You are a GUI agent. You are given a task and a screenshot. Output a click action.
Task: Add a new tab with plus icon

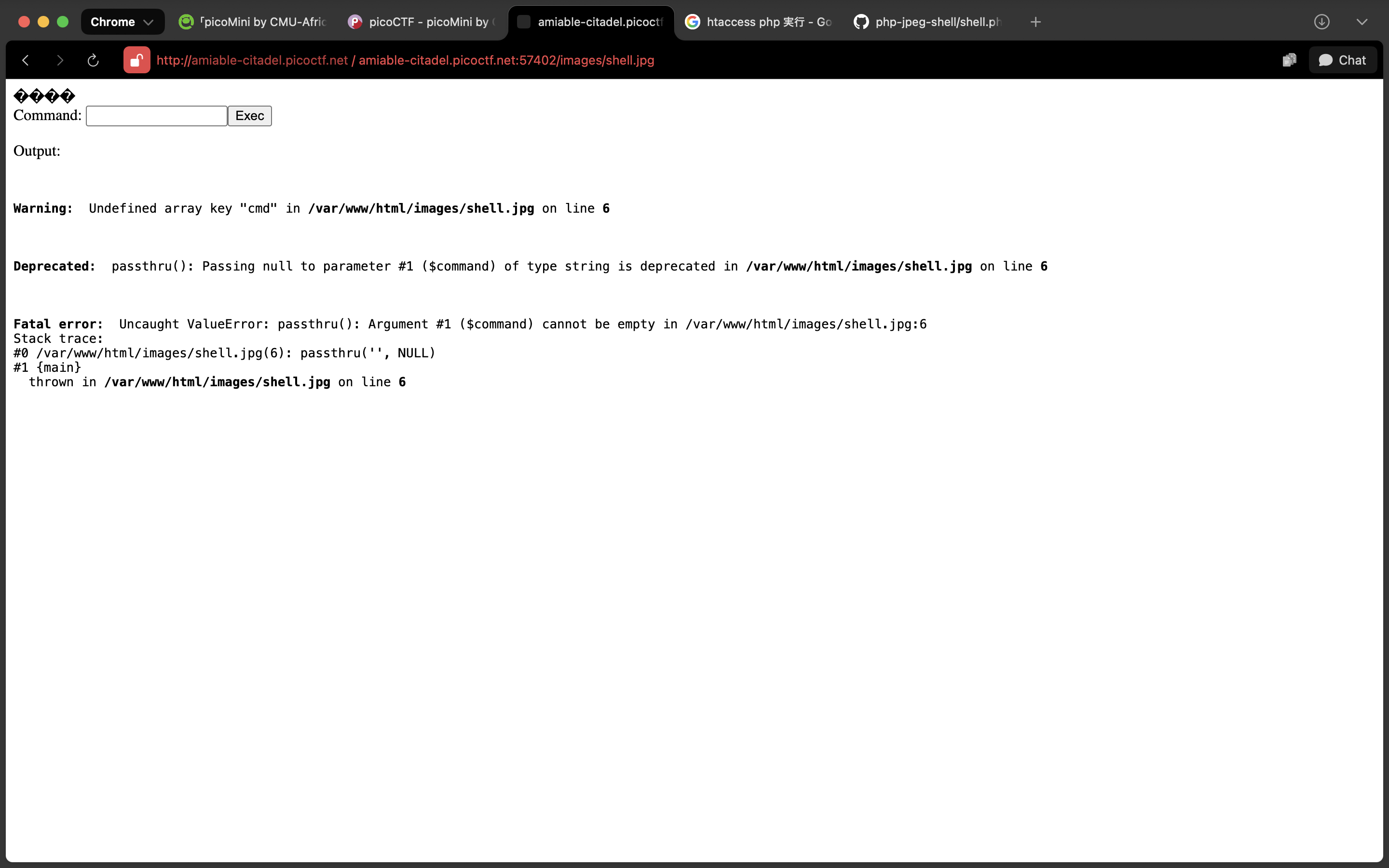[x=1035, y=22]
